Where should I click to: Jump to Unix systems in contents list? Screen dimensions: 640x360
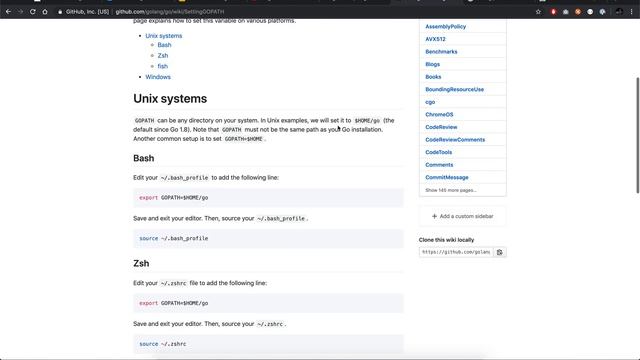point(164,36)
